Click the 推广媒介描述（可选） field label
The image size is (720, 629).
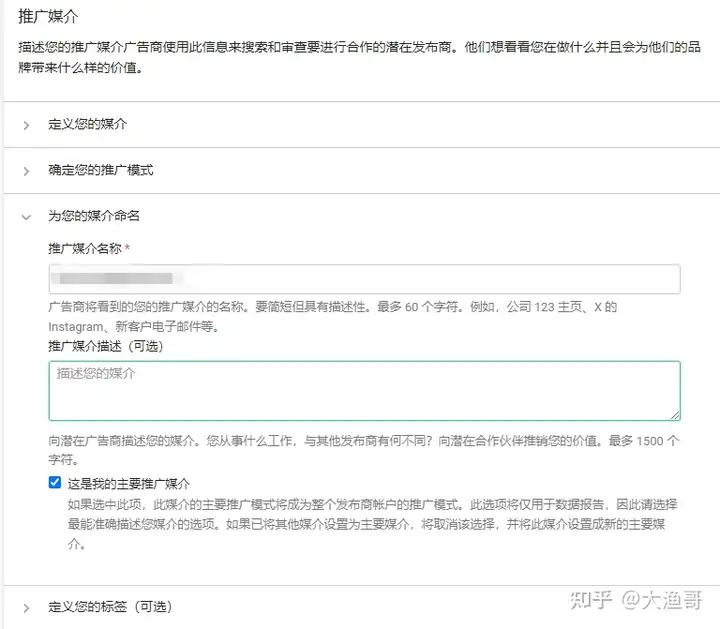(x=106, y=346)
